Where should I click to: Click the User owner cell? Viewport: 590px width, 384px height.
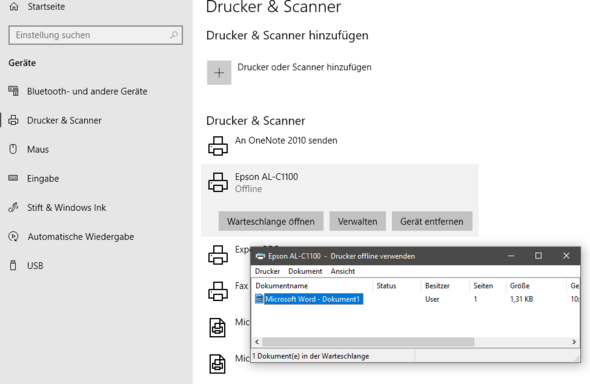(x=432, y=299)
